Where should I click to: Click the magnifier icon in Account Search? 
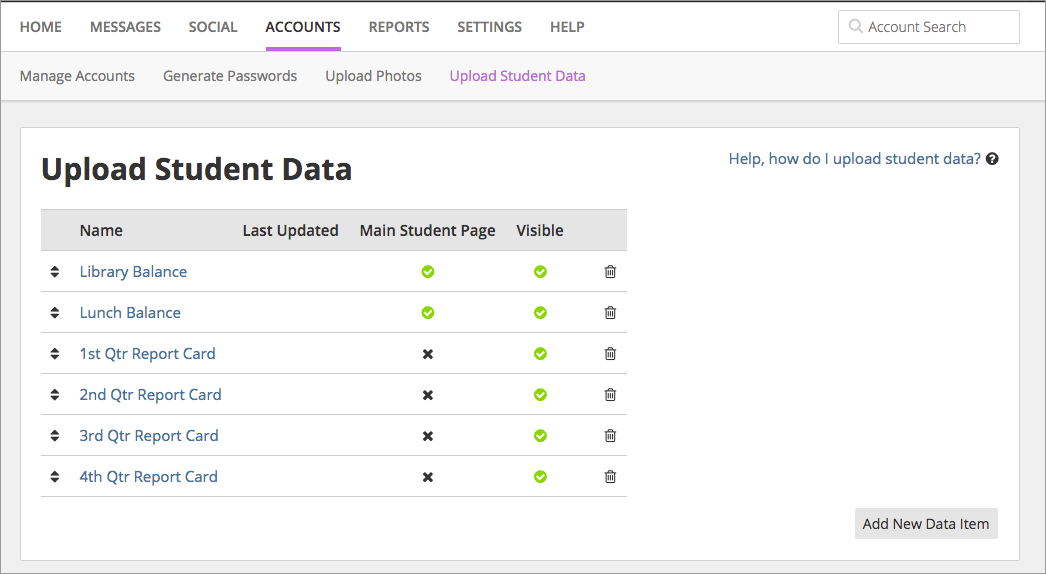[855, 27]
